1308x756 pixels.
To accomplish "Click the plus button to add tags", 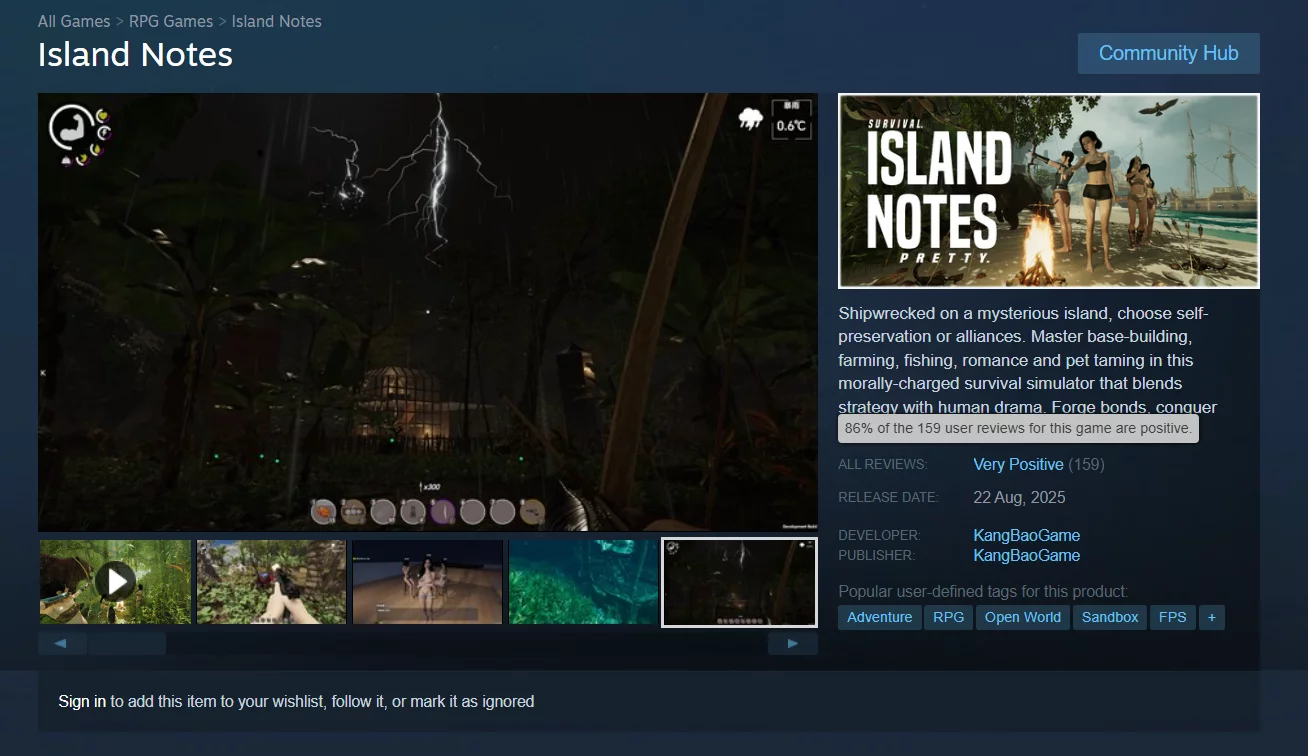I will pos(1211,617).
